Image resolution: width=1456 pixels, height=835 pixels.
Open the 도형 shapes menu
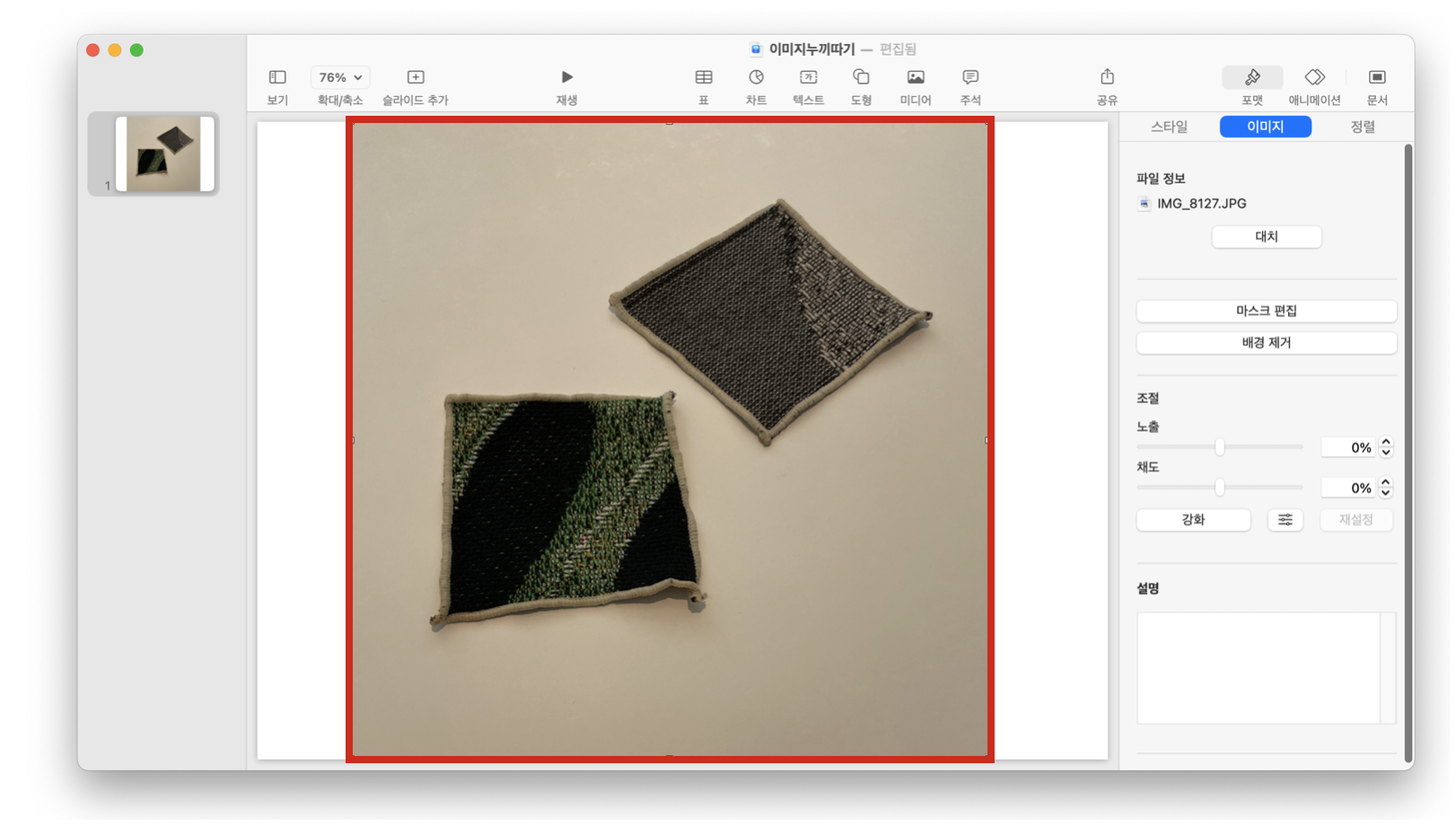pyautogui.click(x=861, y=77)
